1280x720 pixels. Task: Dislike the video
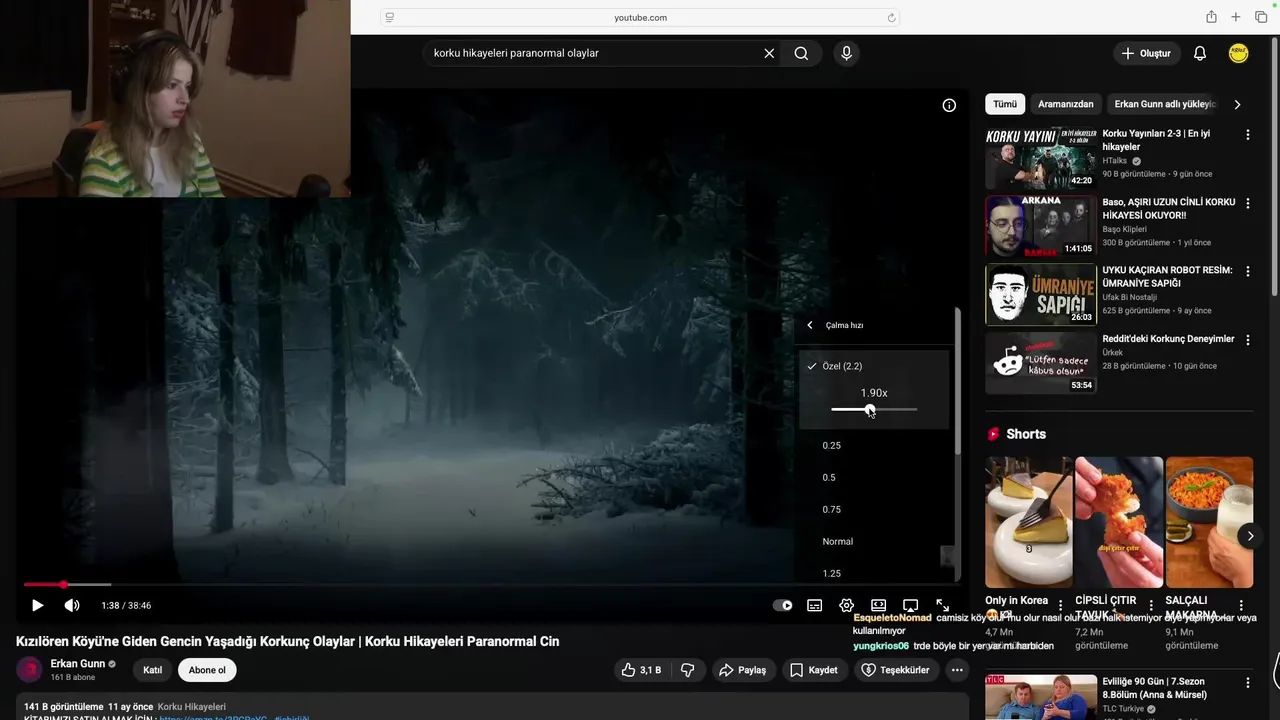pyautogui.click(x=688, y=670)
